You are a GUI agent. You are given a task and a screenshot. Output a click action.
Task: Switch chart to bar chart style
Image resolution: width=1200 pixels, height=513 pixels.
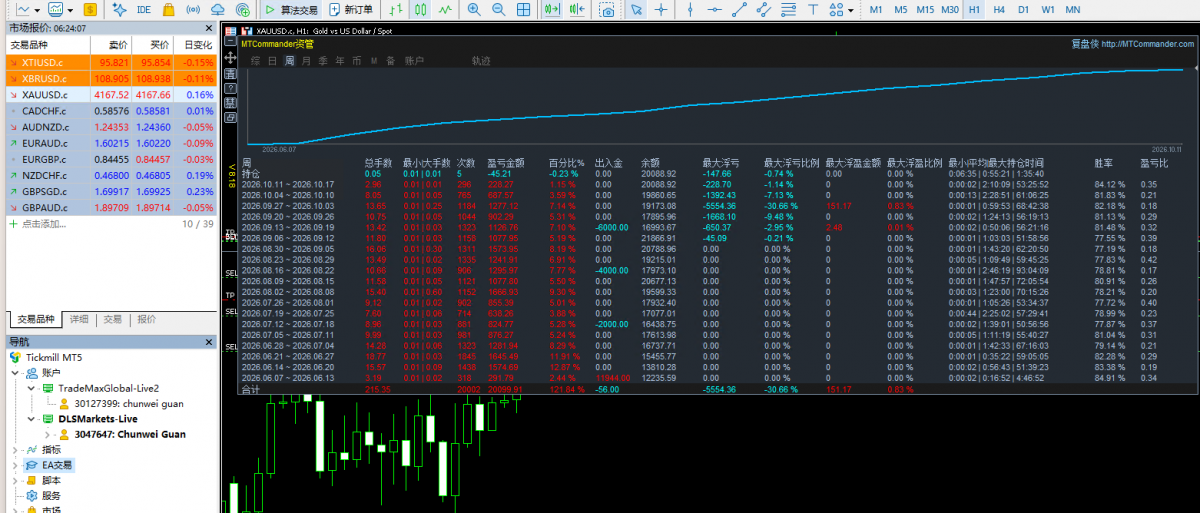click(x=397, y=9)
